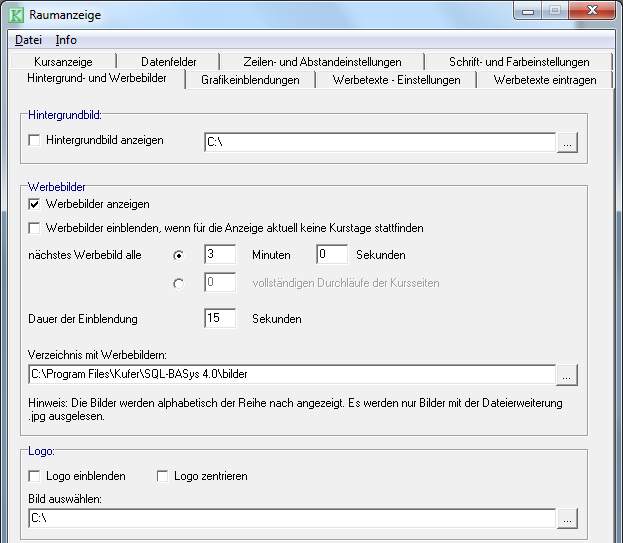The height and width of the screenshot is (543, 623).
Task: Uncheck Werbebilder anzeigen checkbox
Action: (34, 204)
